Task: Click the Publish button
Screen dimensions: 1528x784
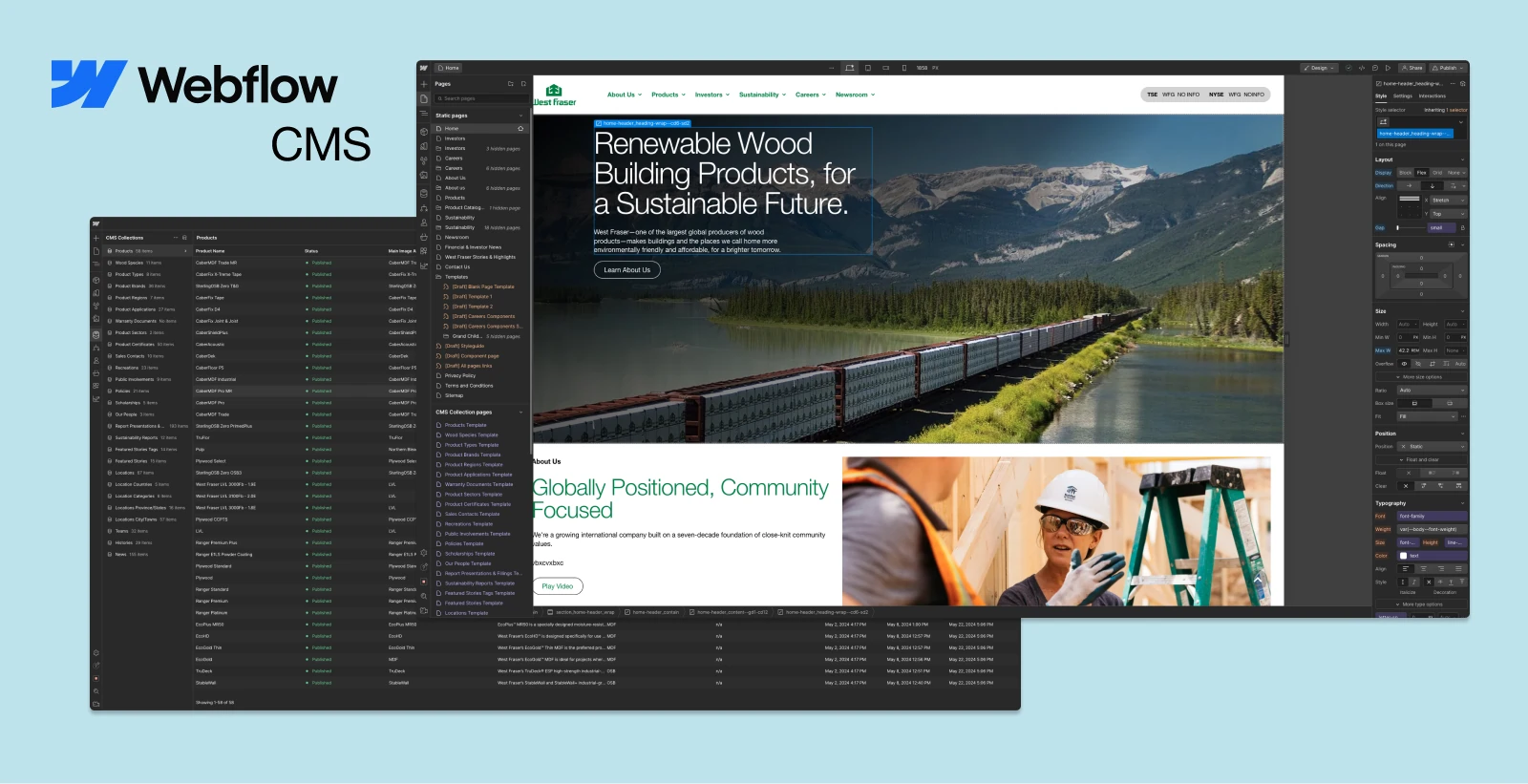Action: (x=1449, y=68)
